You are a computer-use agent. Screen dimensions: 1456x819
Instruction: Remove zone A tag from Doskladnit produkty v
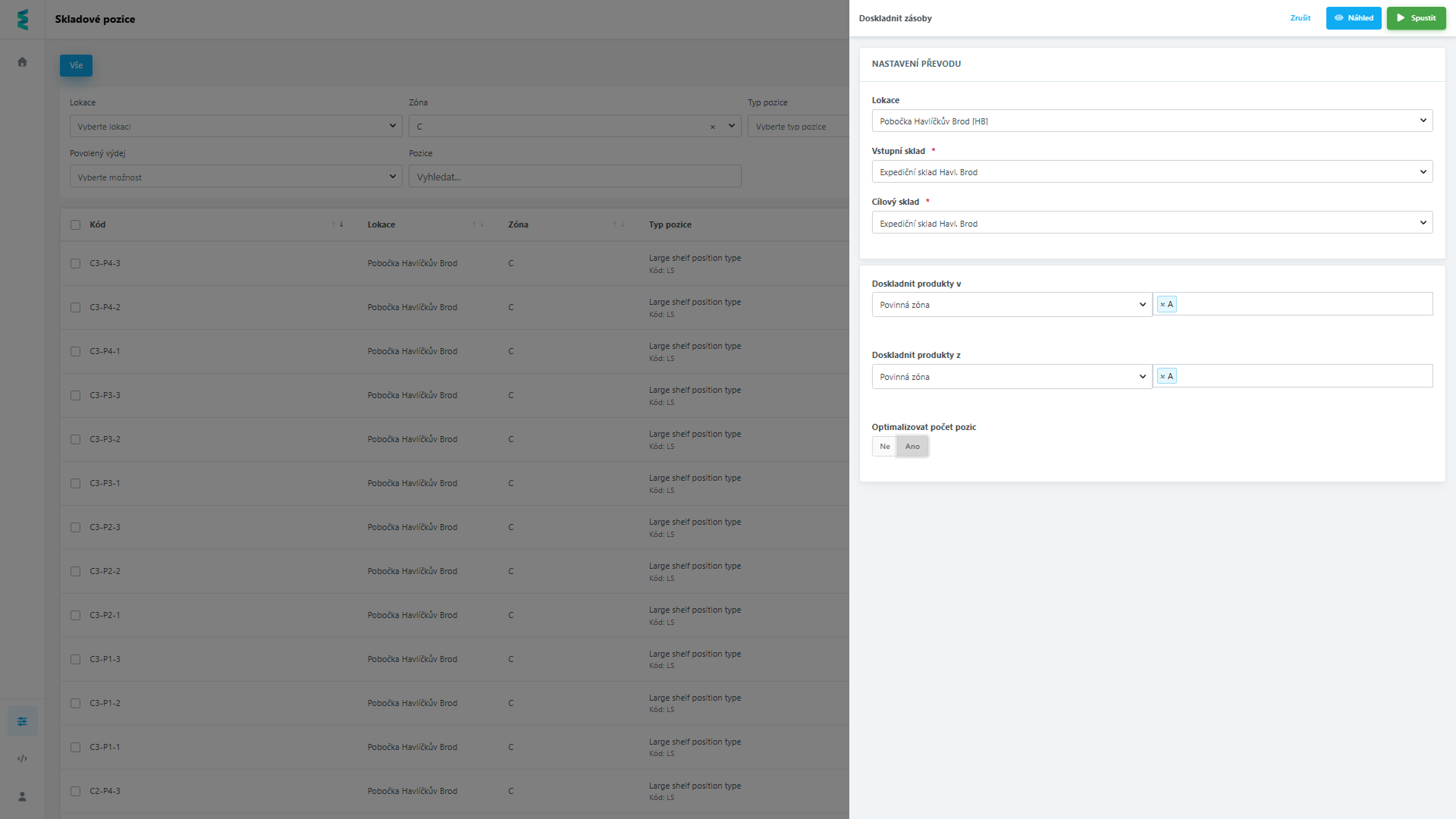tap(1163, 305)
